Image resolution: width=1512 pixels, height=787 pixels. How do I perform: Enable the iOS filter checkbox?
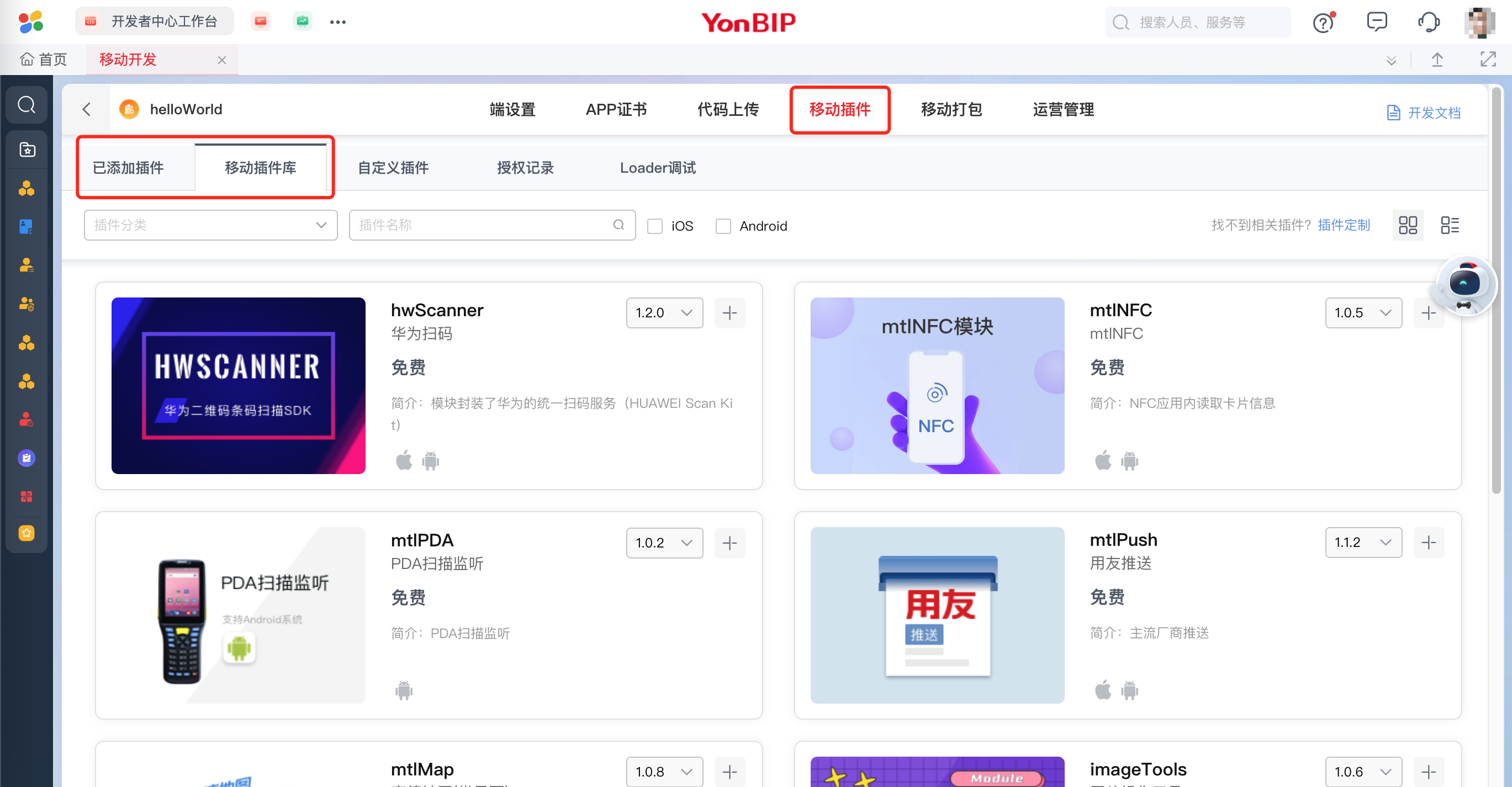654,226
